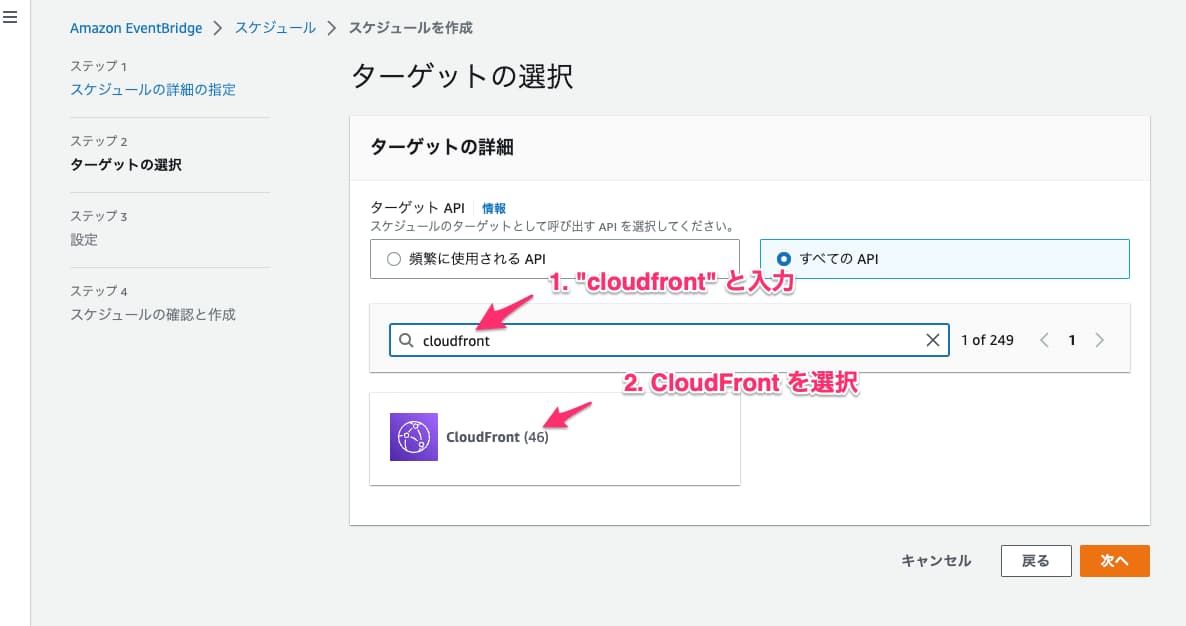This screenshot has width=1186, height=626.
Task: Go to next results page arrow
Action: pyautogui.click(x=1100, y=340)
